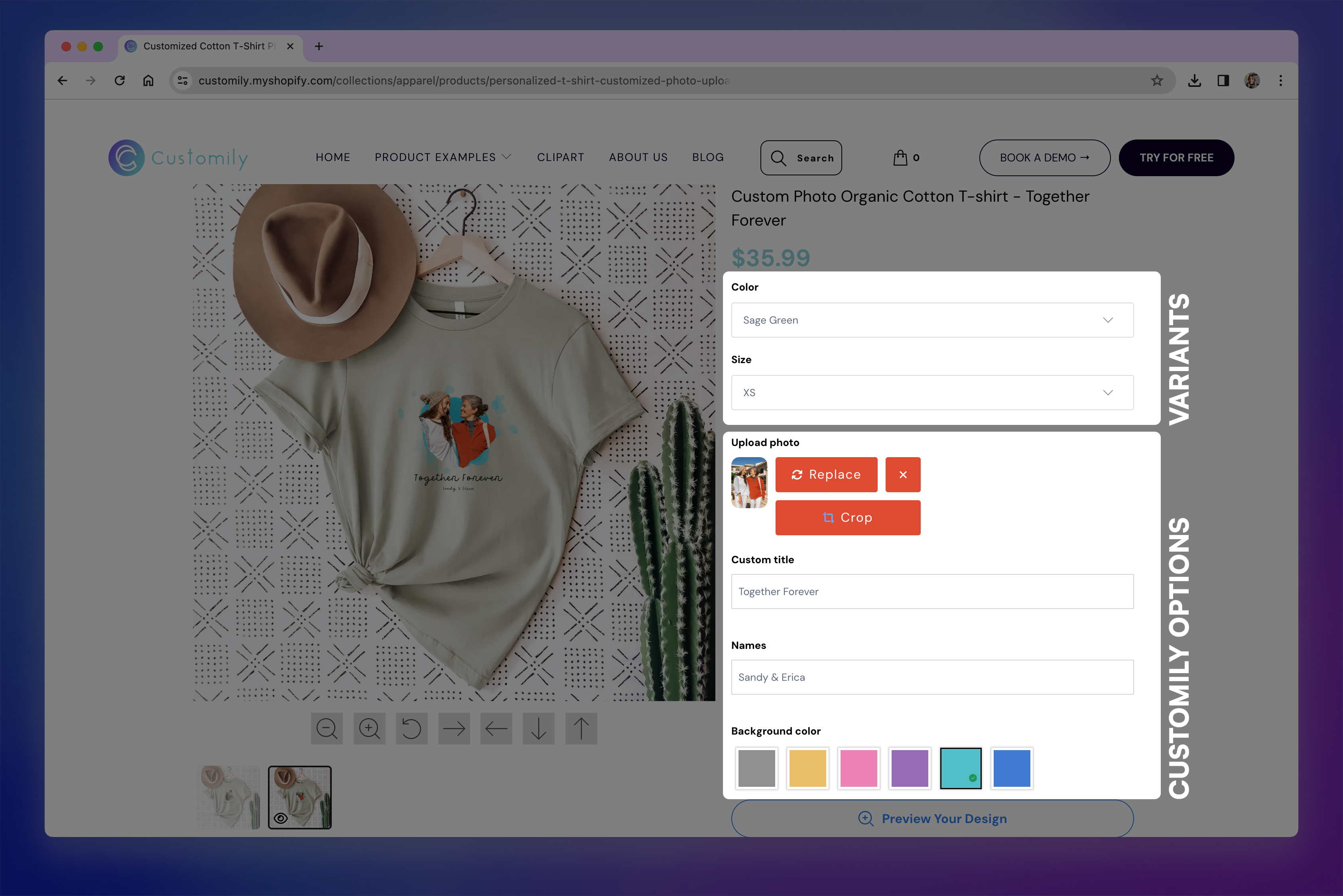Viewport: 1343px width, 896px height.
Task: Click the Crop photo button
Action: [847, 518]
